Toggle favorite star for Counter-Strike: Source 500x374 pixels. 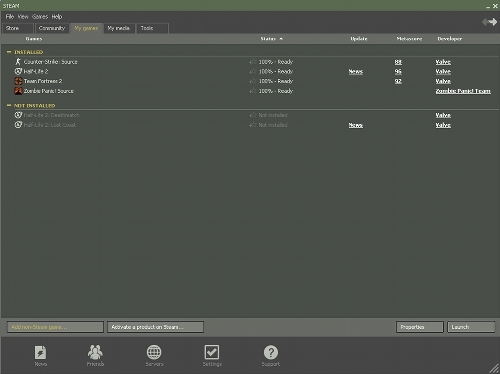click(253, 62)
